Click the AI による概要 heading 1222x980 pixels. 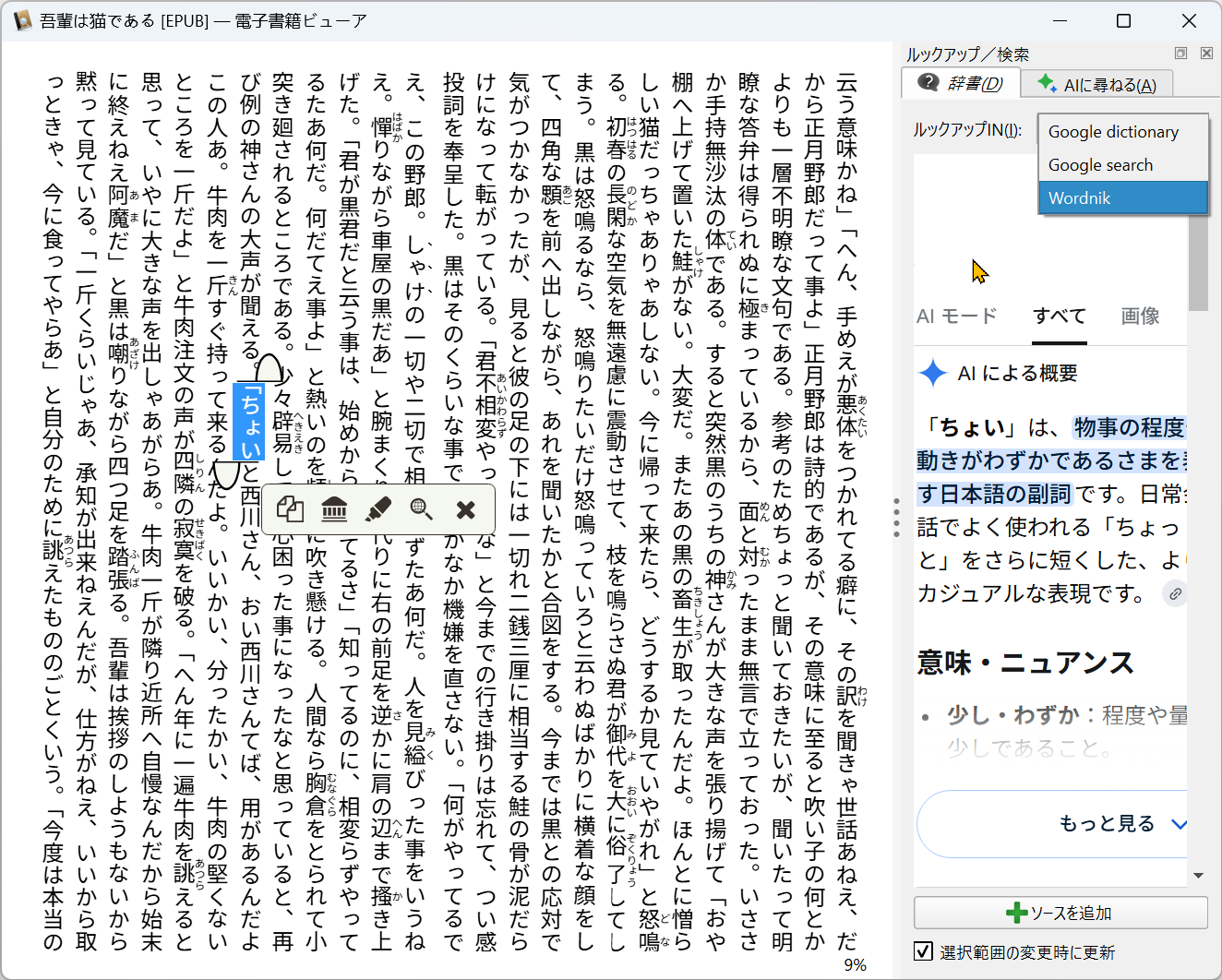click(x=1017, y=373)
